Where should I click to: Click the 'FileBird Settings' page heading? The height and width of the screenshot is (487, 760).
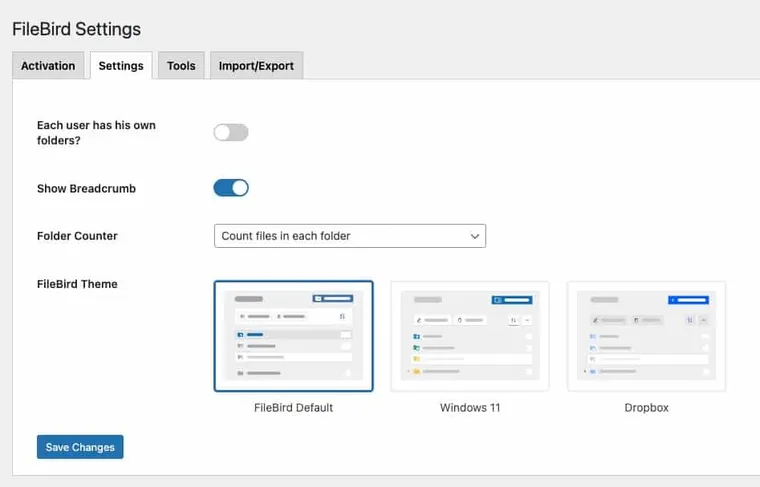77,29
